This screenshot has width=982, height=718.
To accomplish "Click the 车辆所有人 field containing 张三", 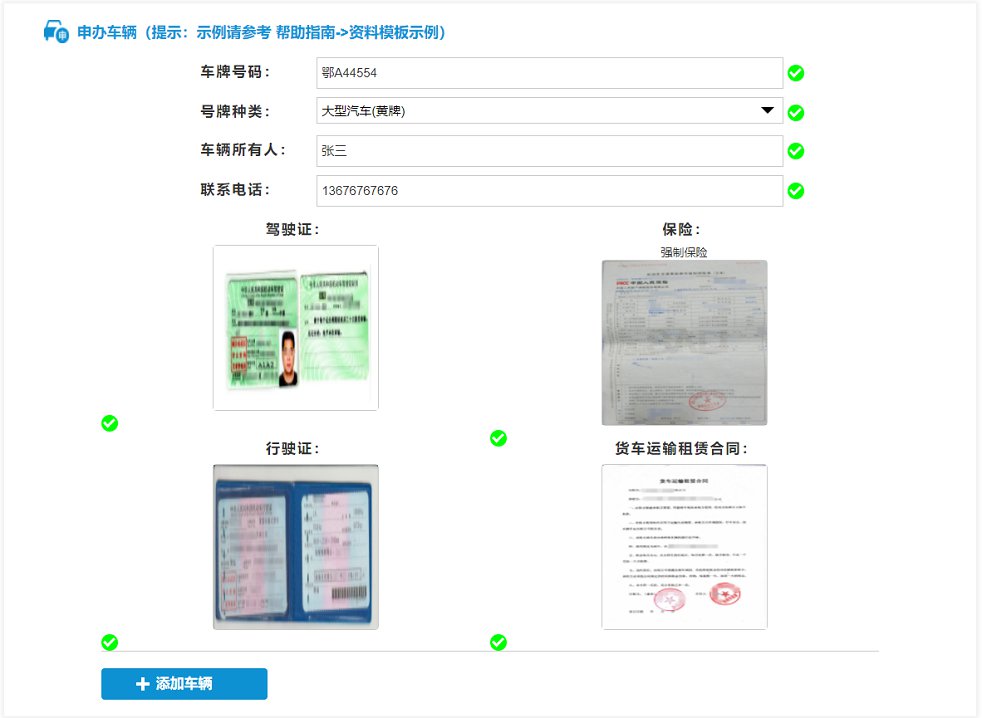I will 548,151.
